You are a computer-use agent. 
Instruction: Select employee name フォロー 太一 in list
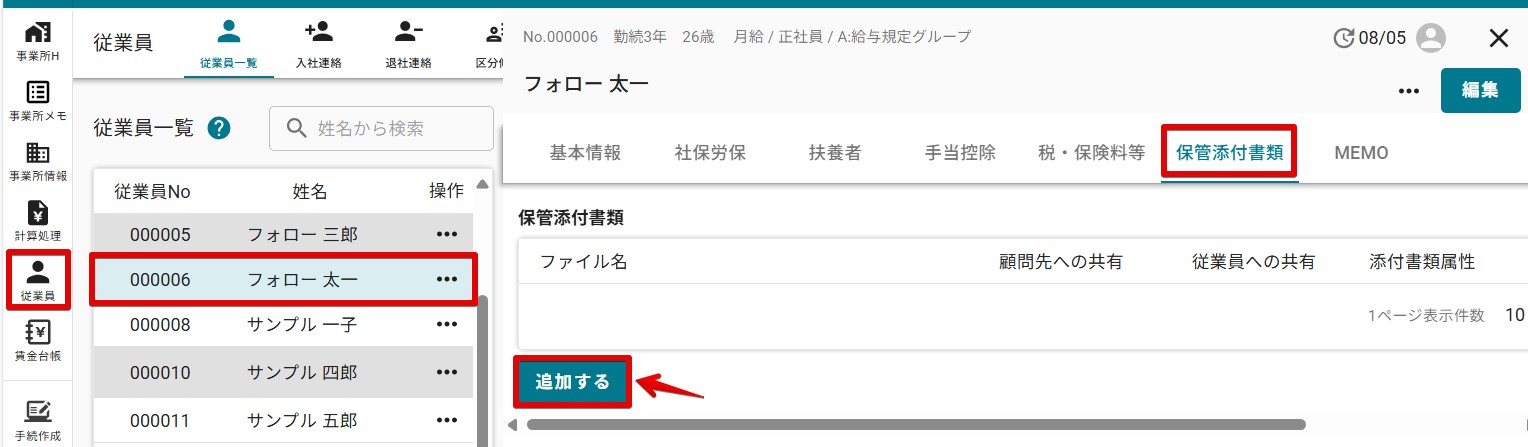click(302, 280)
